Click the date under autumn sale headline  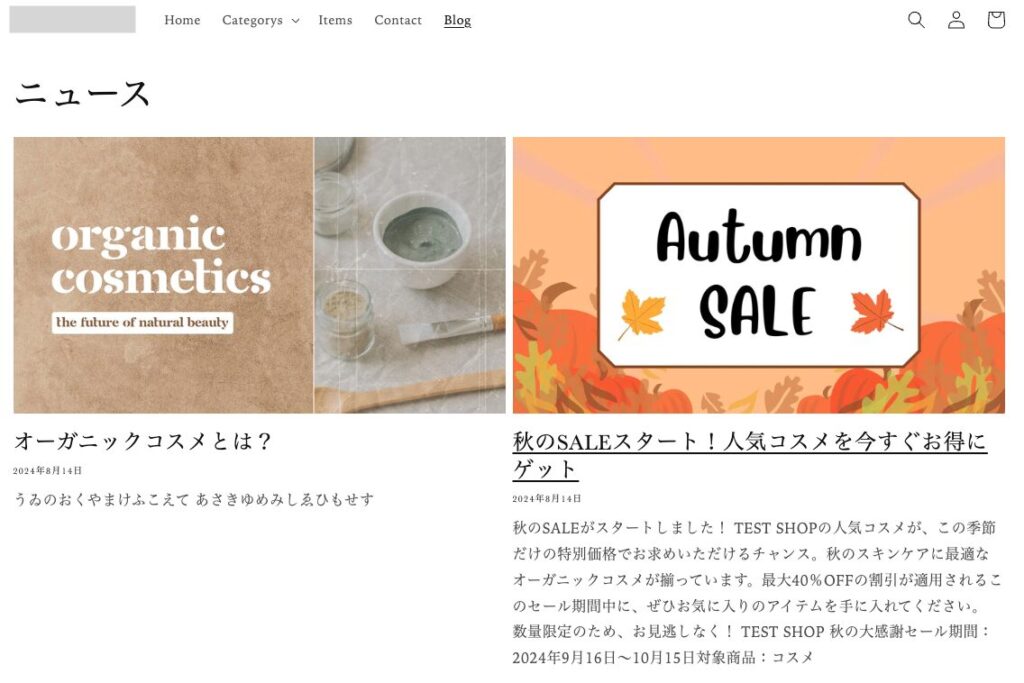547,498
